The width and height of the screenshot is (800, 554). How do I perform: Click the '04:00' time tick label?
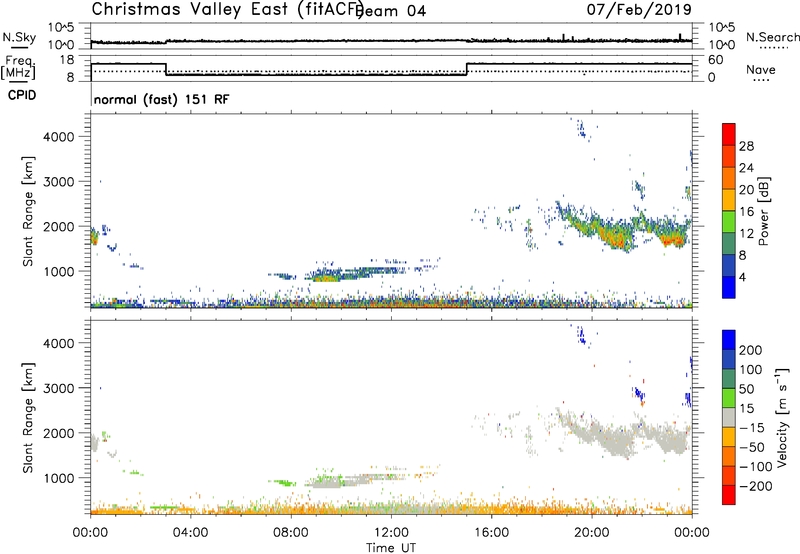tap(191, 533)
